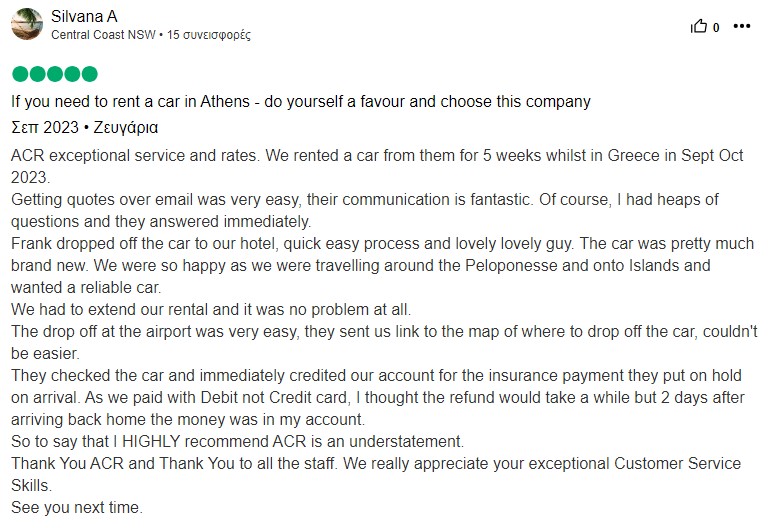Click the 'ACR exceptional service and rates' sentence
The width and height of the screenshot is (768, 528).
pos(134,155)
